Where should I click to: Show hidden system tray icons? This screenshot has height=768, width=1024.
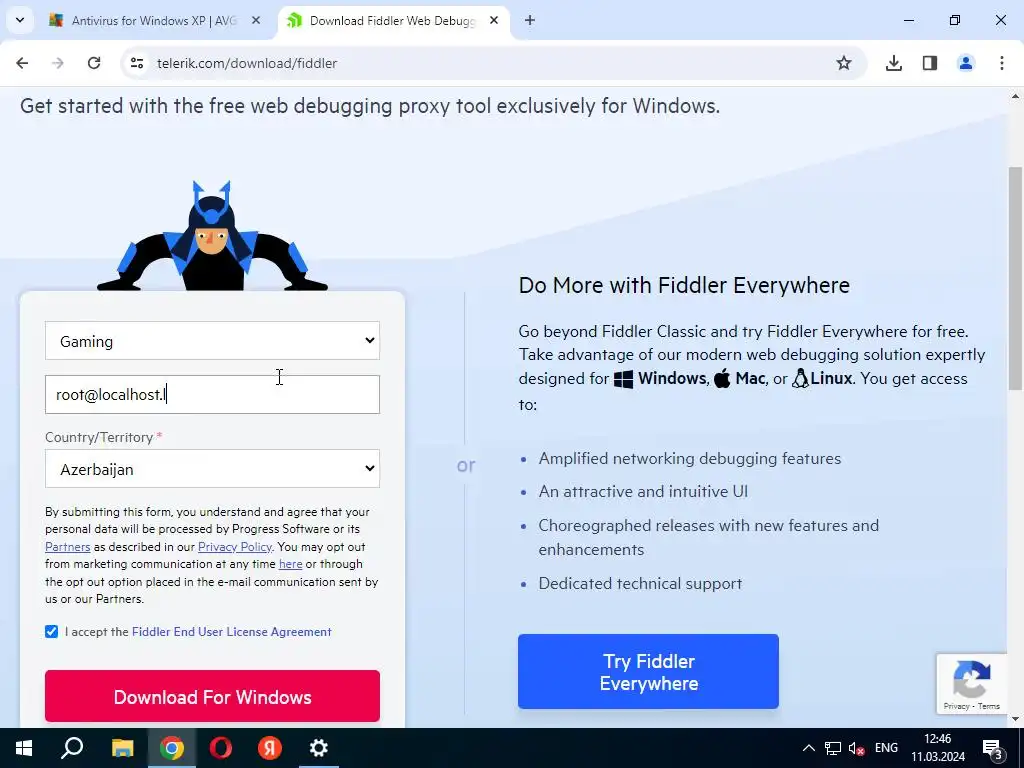(x=808, y=748)
